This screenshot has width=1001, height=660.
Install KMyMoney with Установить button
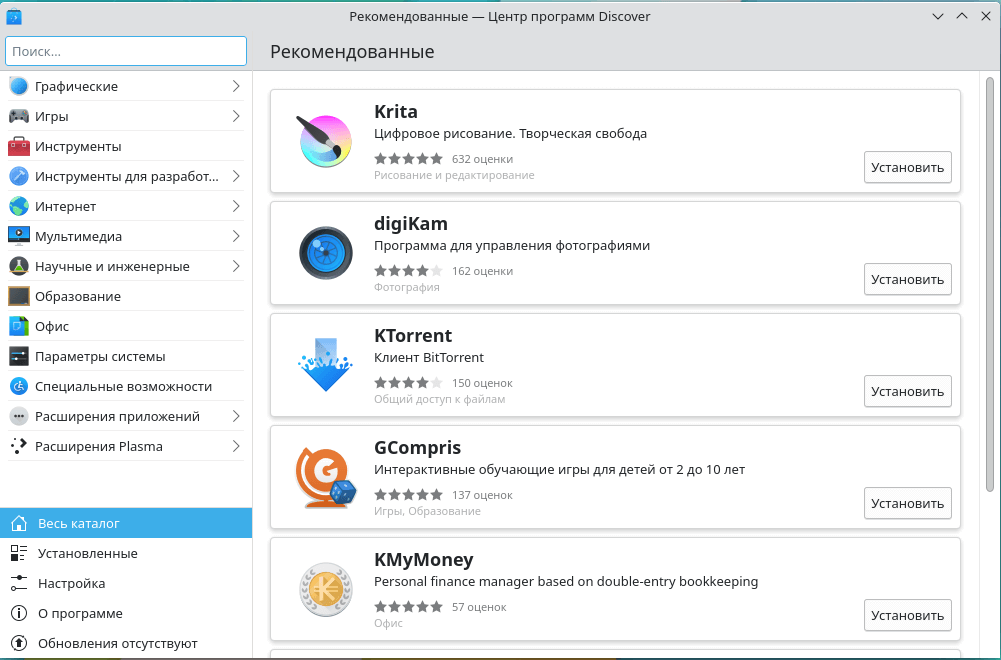[907, 615]
